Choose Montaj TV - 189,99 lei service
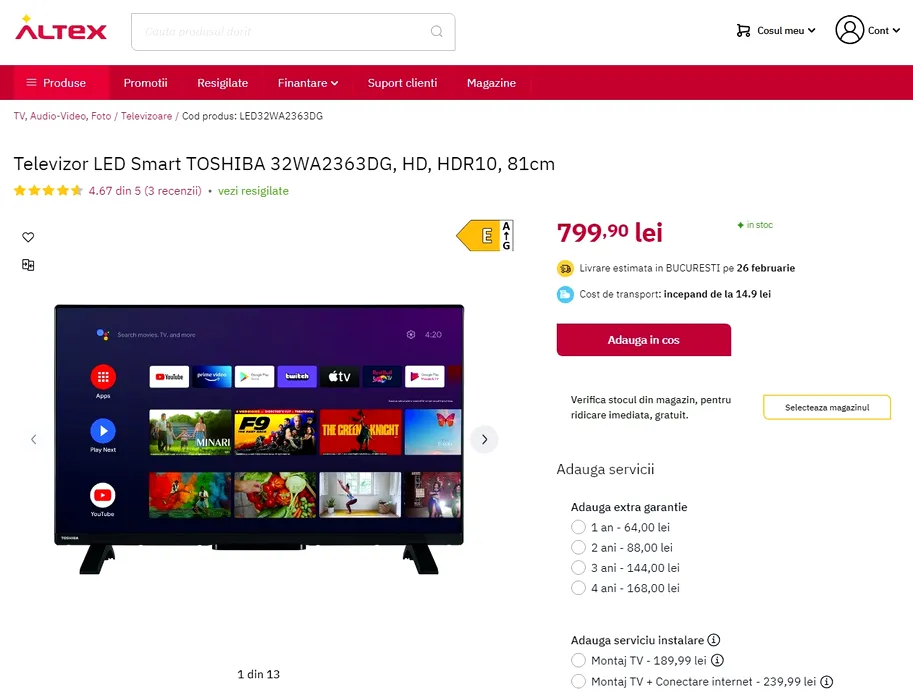913x700 pixels. (x=578, y=660)
